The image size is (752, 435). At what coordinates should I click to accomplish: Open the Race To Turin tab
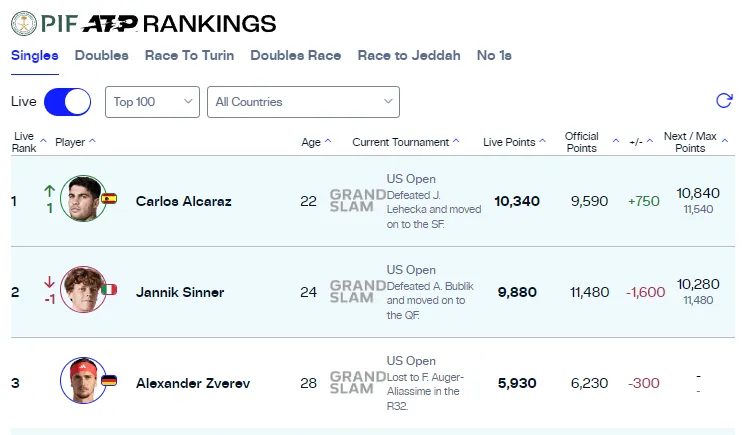tap(189, 56)
